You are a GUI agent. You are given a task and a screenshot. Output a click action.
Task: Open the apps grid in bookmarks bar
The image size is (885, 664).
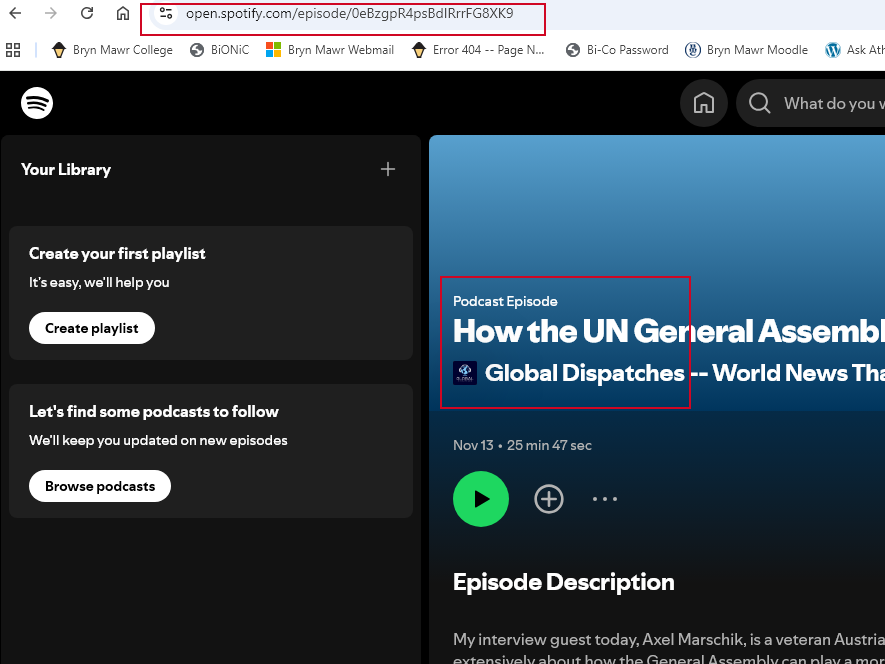coord(13,50)
